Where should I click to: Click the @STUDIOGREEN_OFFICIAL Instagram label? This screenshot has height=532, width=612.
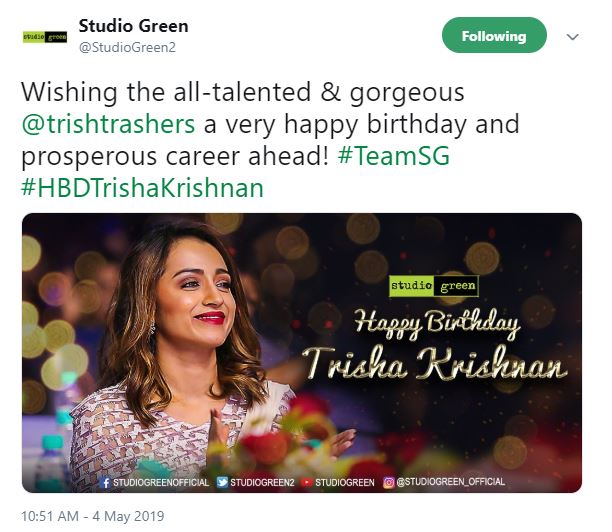(x=450, y=482)
